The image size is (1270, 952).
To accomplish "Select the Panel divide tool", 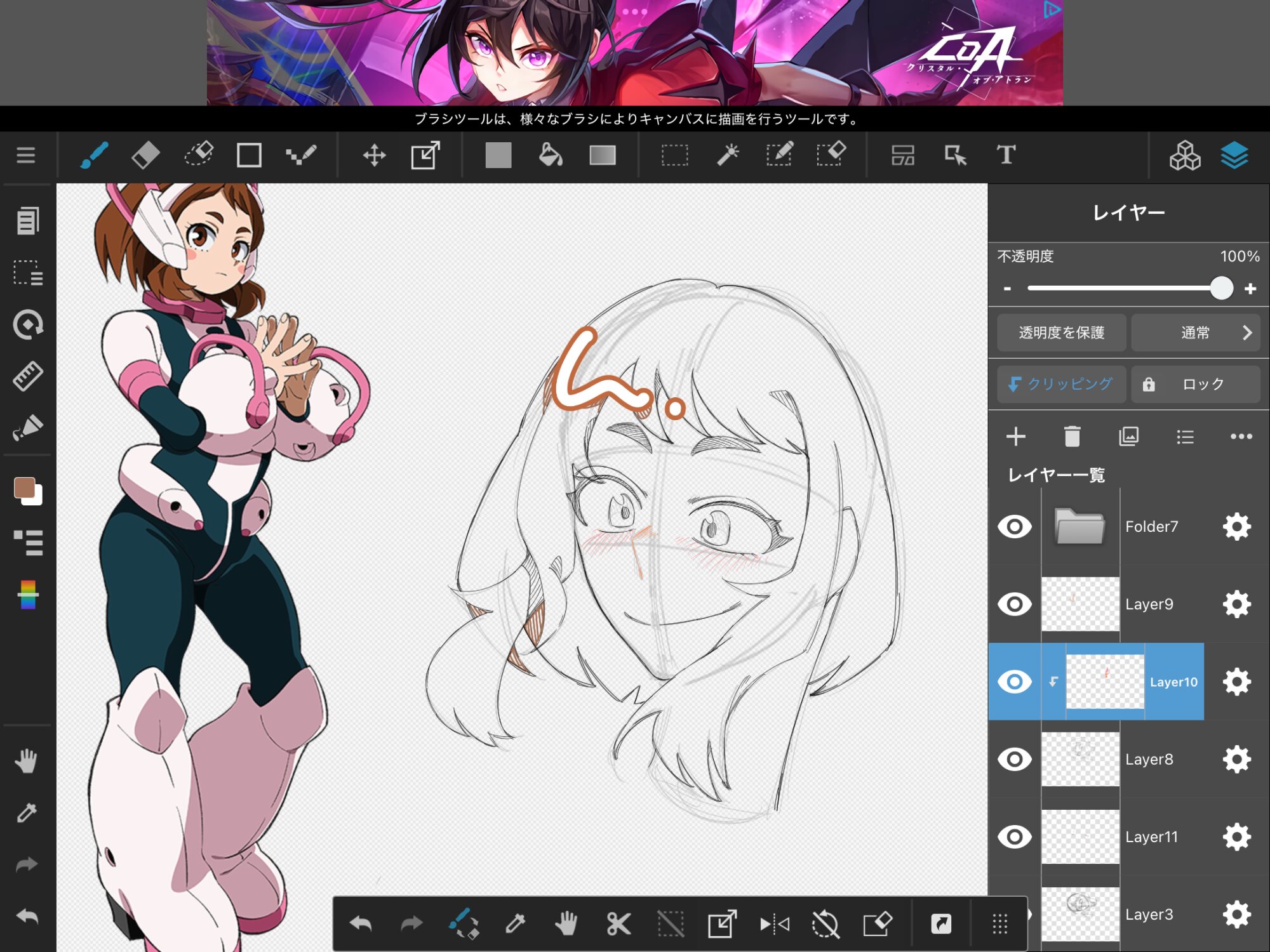I will coord(903,155).
